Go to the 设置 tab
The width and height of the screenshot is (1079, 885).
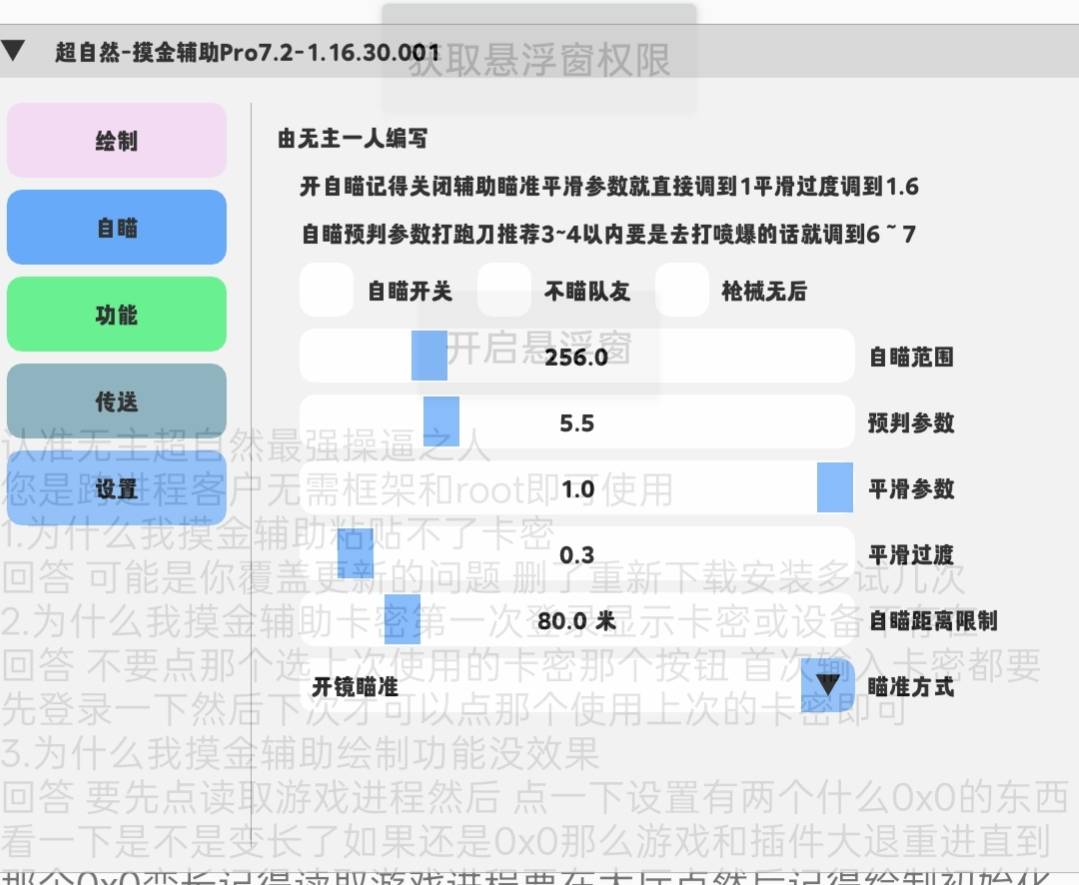coord(117,489)
